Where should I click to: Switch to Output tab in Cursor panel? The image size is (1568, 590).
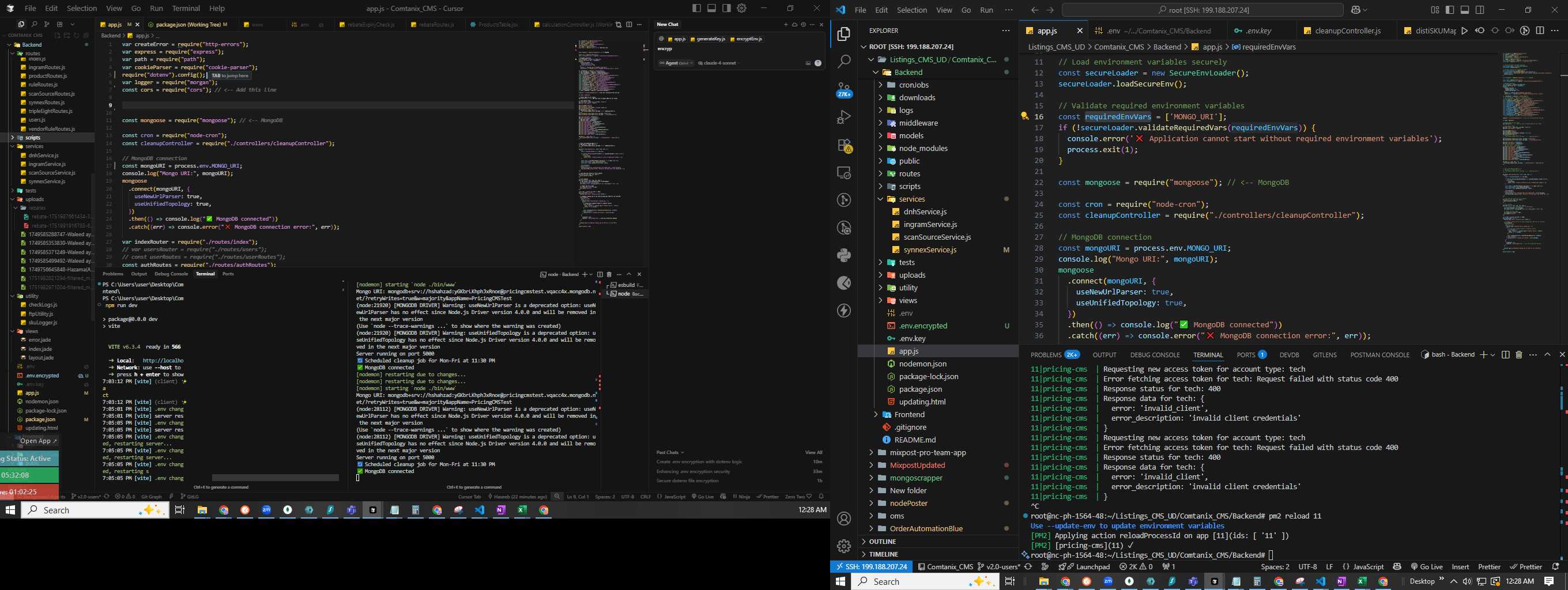tap(140, 274)
